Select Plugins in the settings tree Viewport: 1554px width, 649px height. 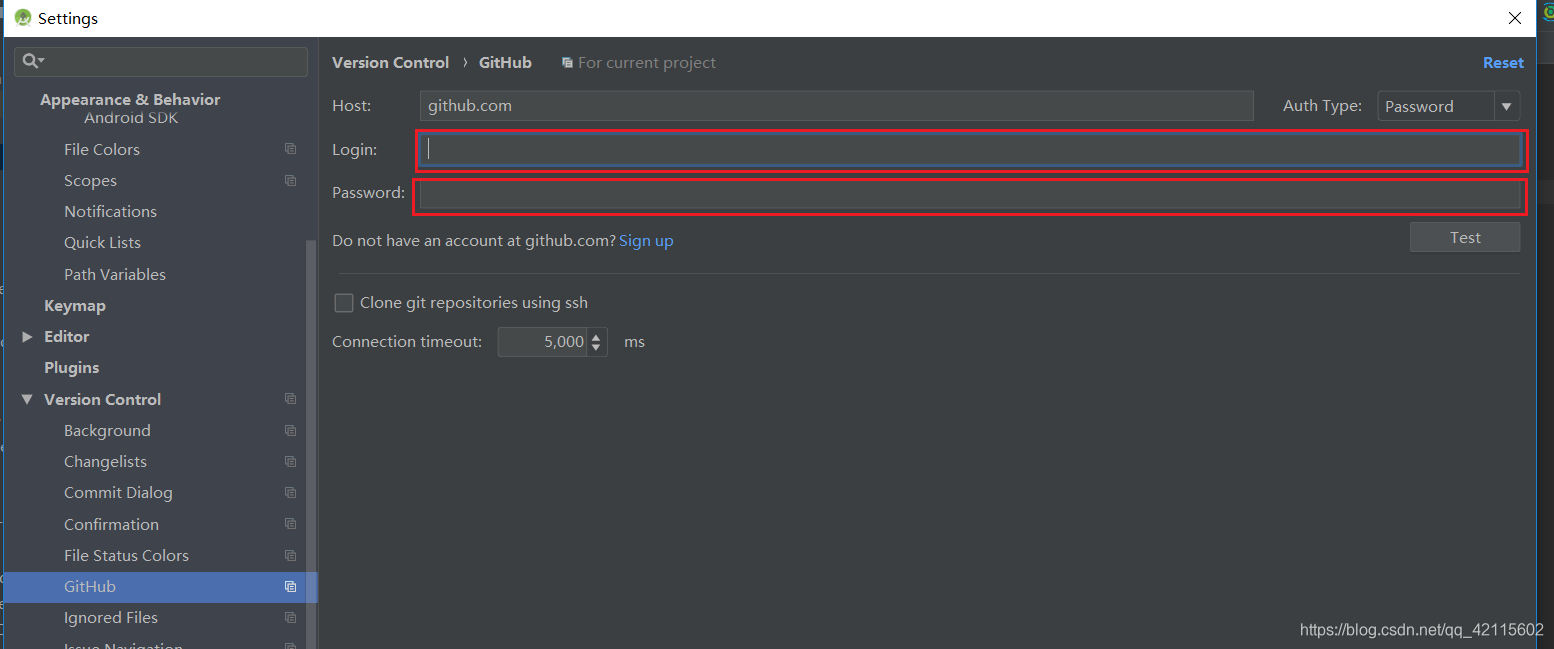(x=72, y=368)
